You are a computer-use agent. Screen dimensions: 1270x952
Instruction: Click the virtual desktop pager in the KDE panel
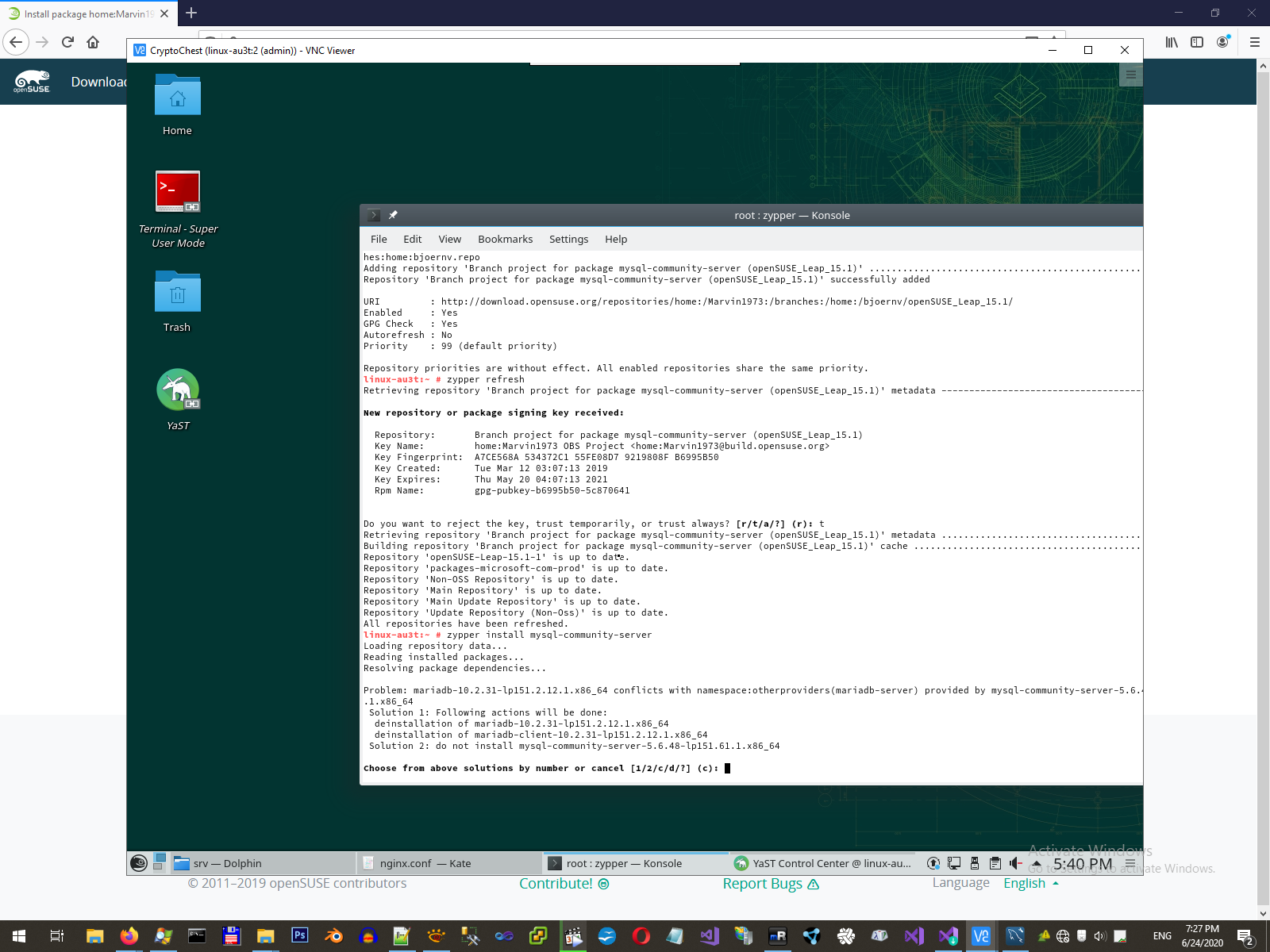160,863
